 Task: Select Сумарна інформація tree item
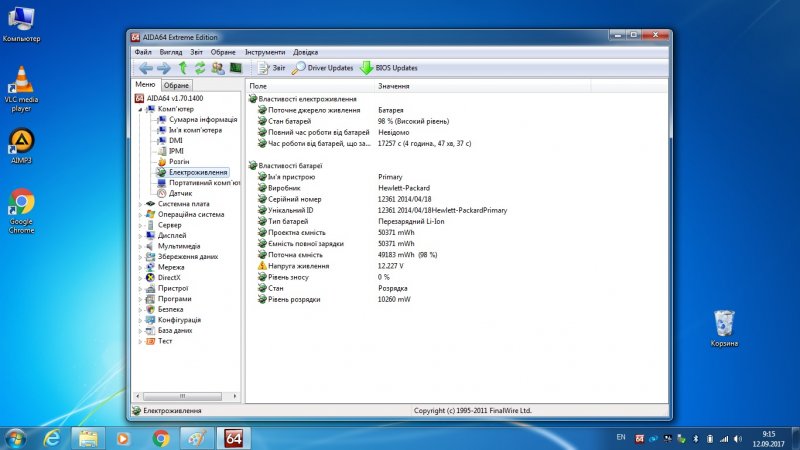click(x=202, y=120)
